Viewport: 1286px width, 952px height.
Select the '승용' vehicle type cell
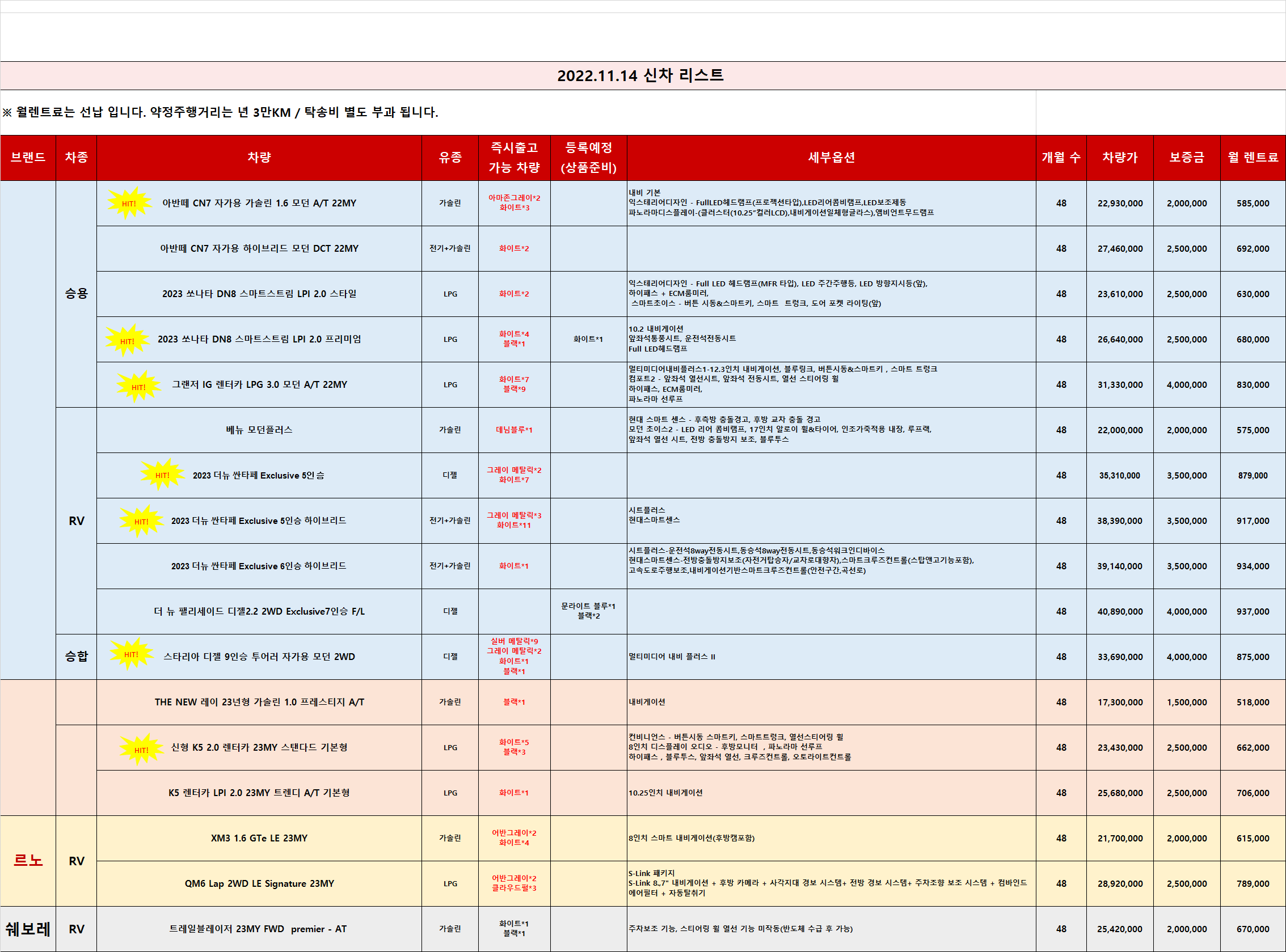pyautogui.click(x=77, y=294)
